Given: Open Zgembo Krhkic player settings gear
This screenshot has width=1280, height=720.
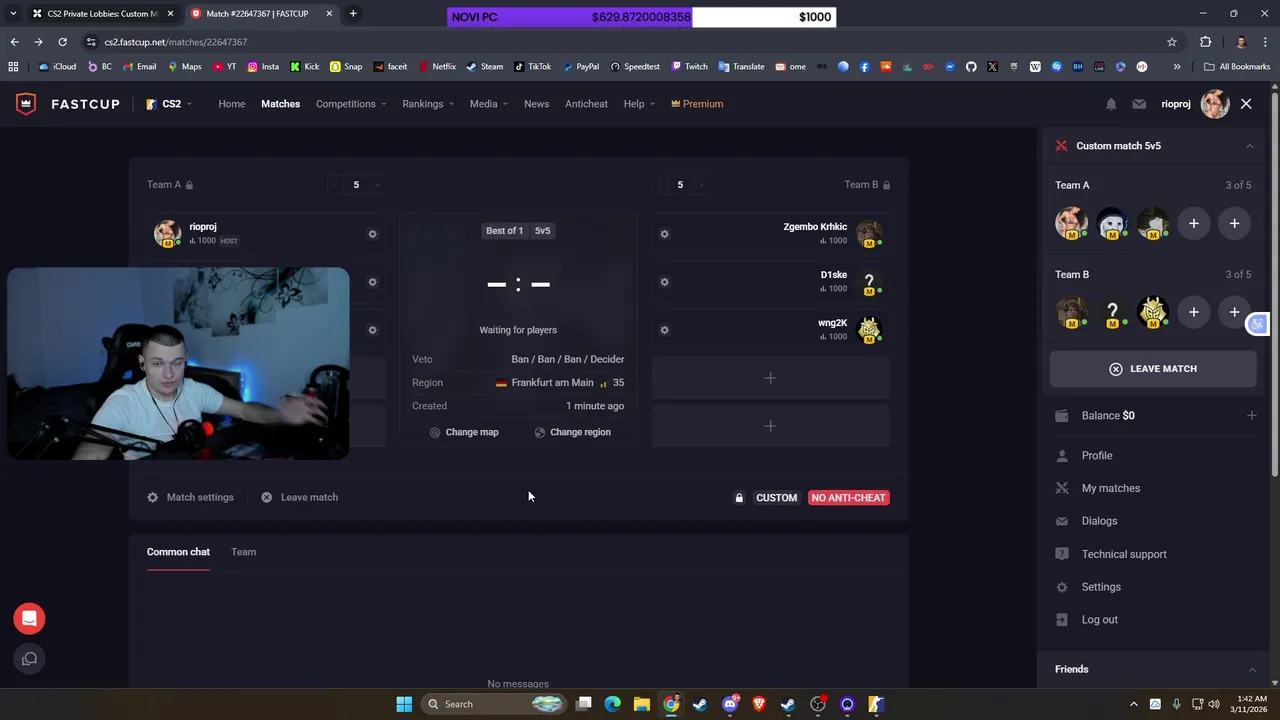Looking at the screenshot, I should click(x=664, y=234).
